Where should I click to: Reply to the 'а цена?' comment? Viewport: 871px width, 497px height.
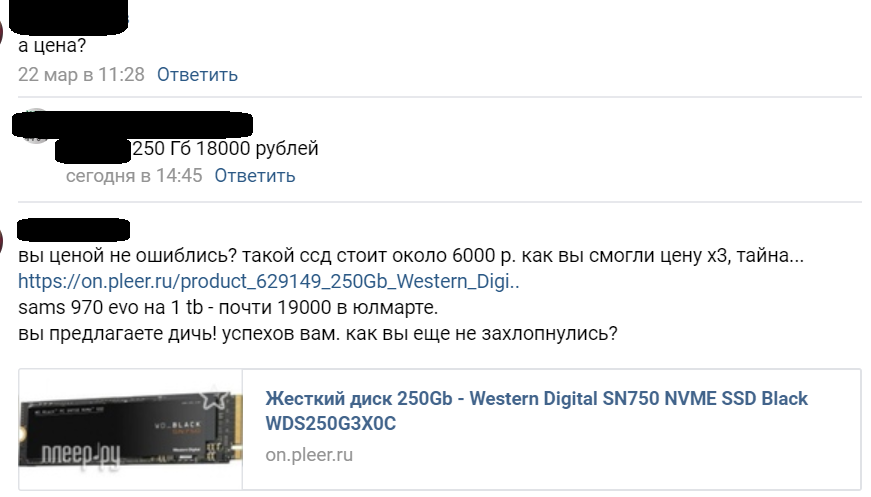click(197, 74)
